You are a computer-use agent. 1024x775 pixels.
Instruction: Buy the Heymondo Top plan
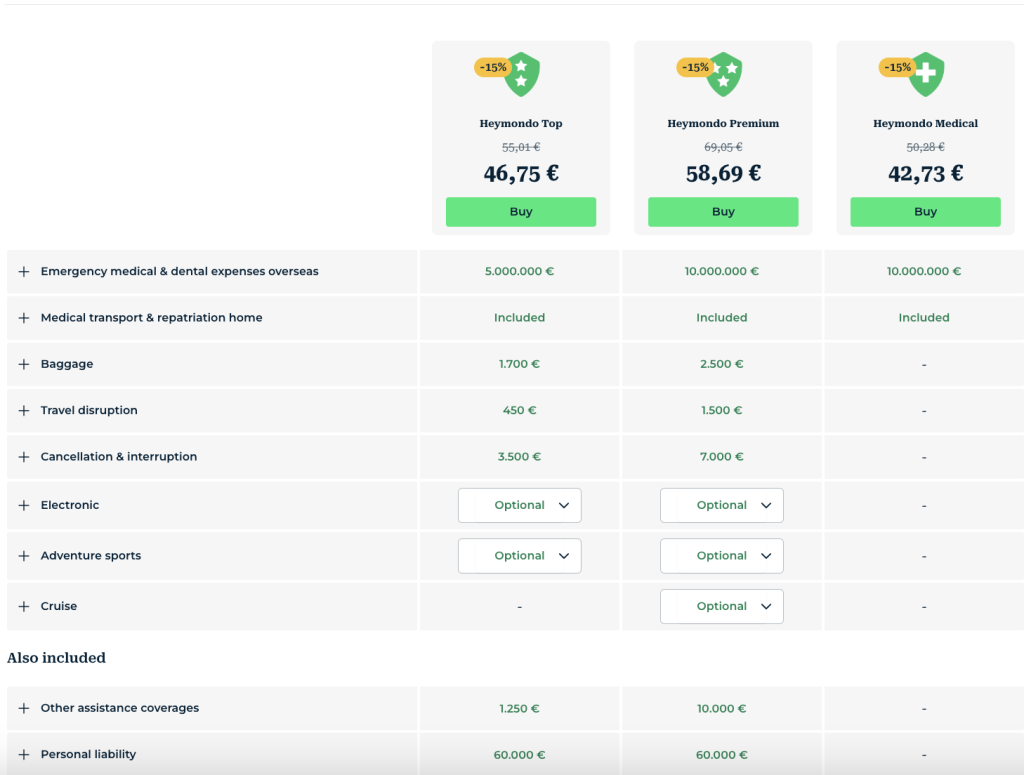pyautogui.click(x=521, y=212)
